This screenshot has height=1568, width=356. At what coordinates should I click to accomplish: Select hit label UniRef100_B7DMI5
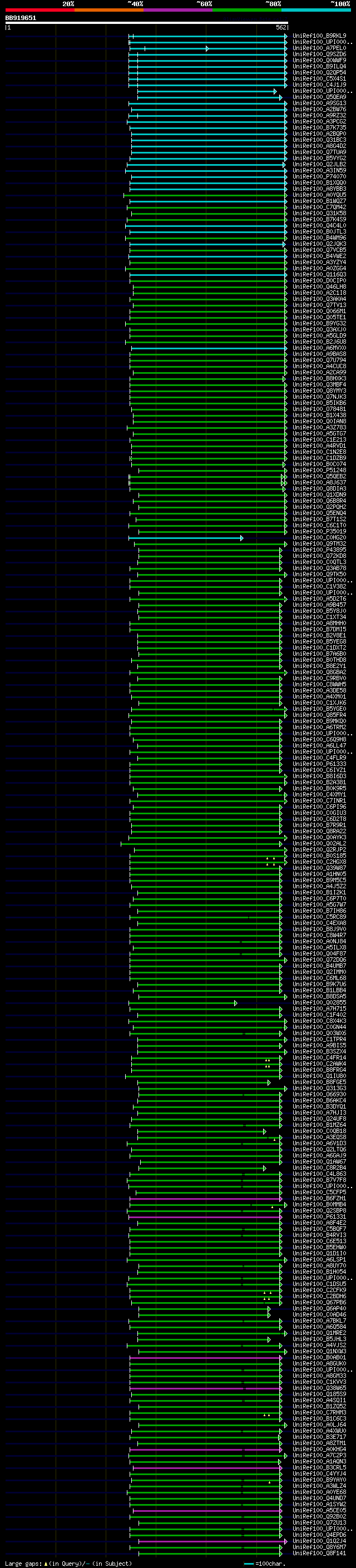[x=319, y=630]
